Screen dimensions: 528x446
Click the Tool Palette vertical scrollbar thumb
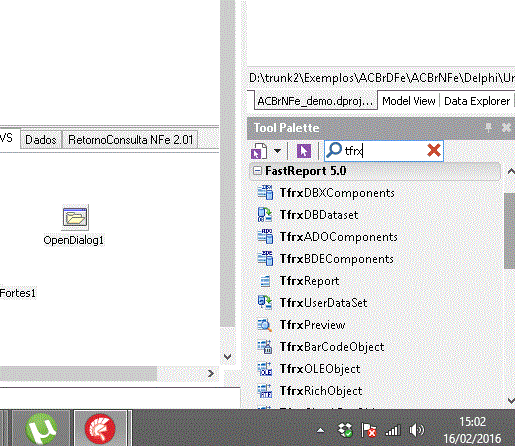[509, 231]
